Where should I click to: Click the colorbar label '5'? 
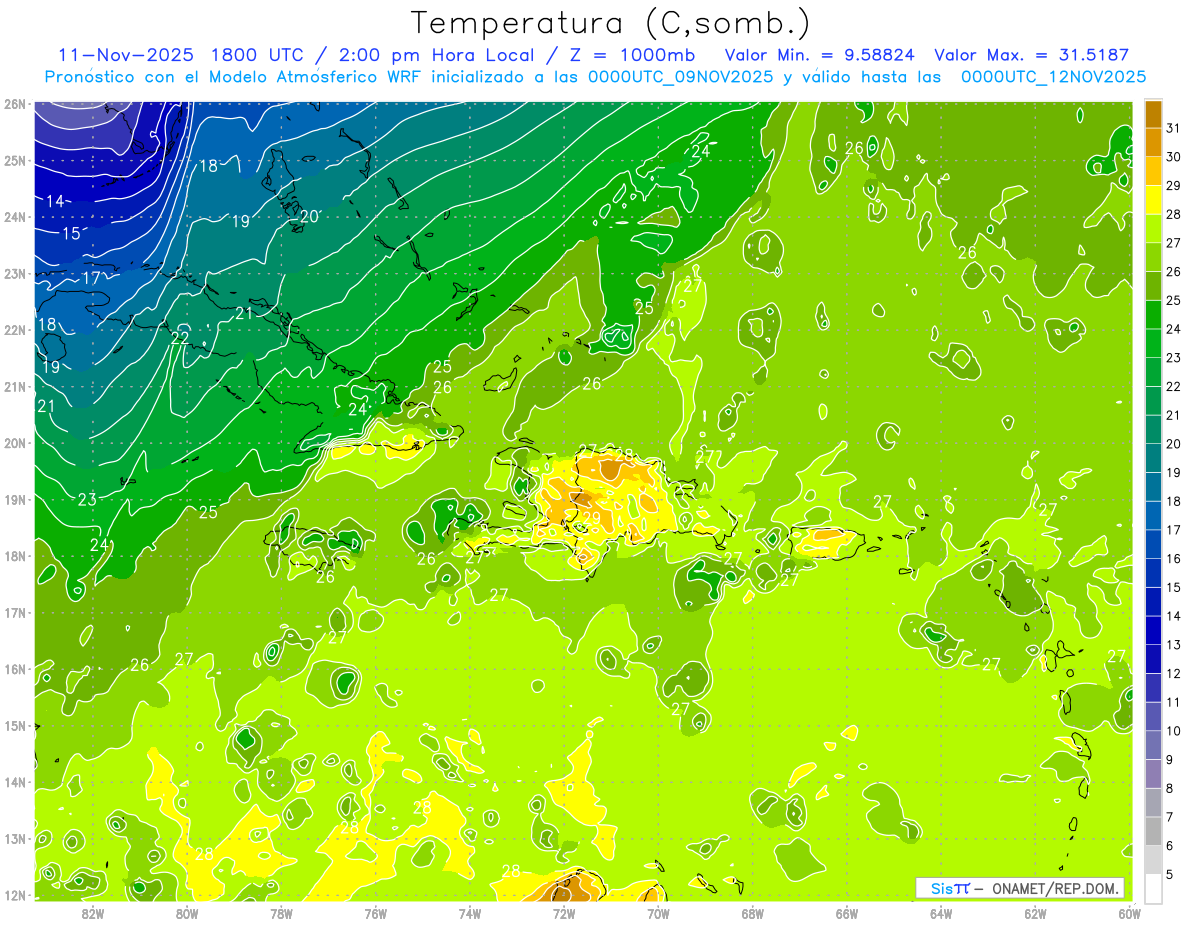coord(1170,875)
